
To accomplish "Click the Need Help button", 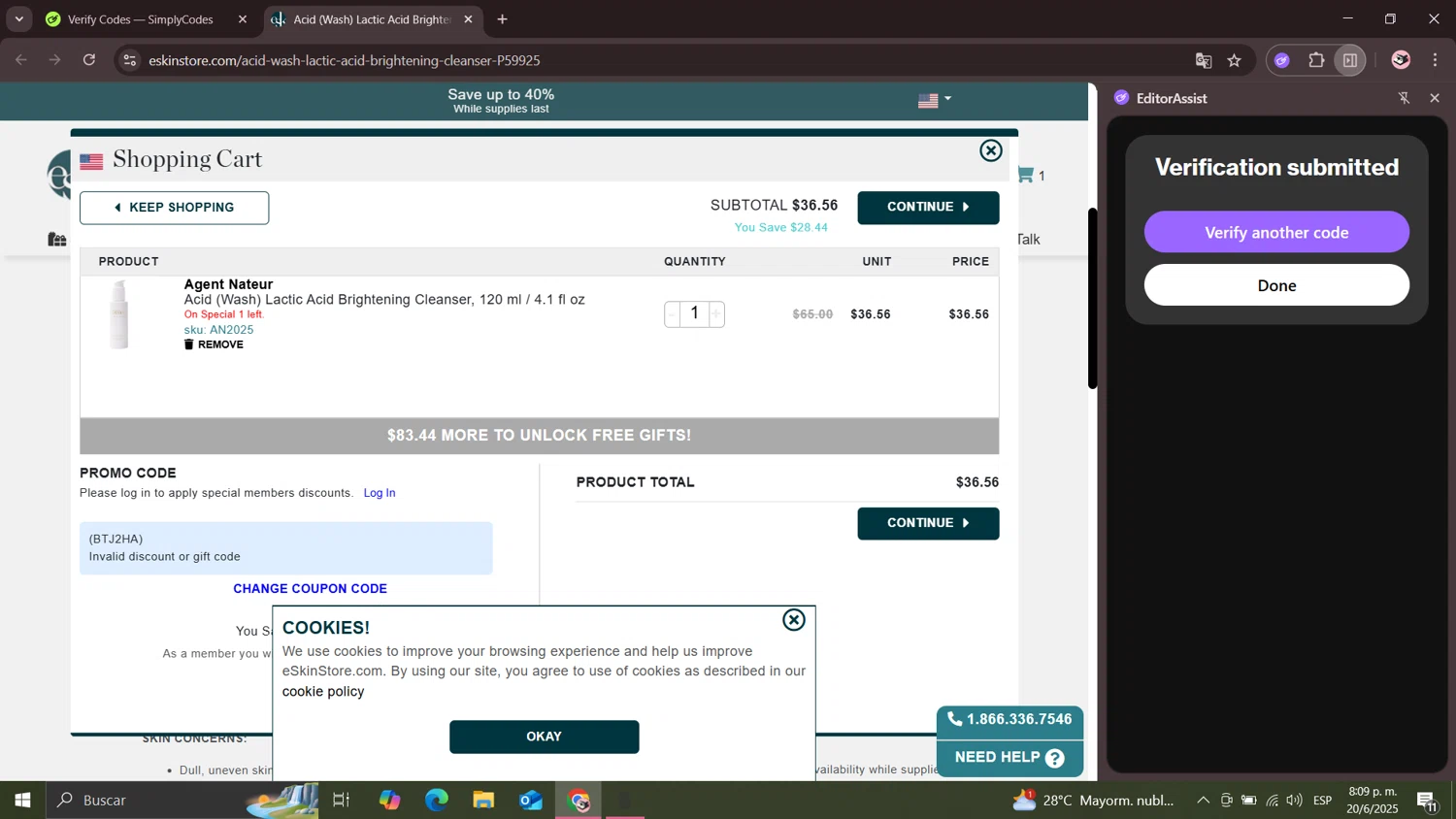I will (x=1009, y=758).
